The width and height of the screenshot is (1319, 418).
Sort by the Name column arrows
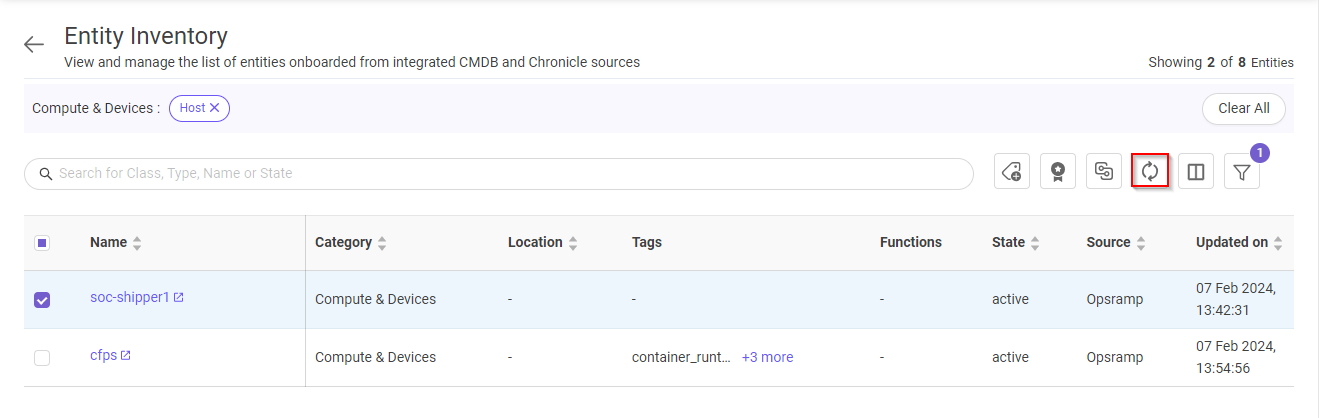[137, 243]
